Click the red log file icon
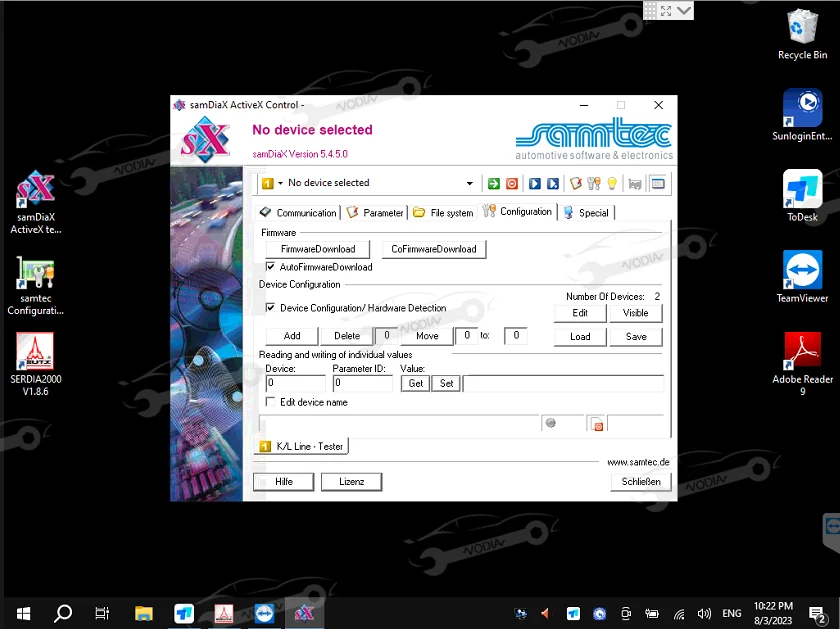This screenshot has height=629, width=840. [x=597, y=424]
